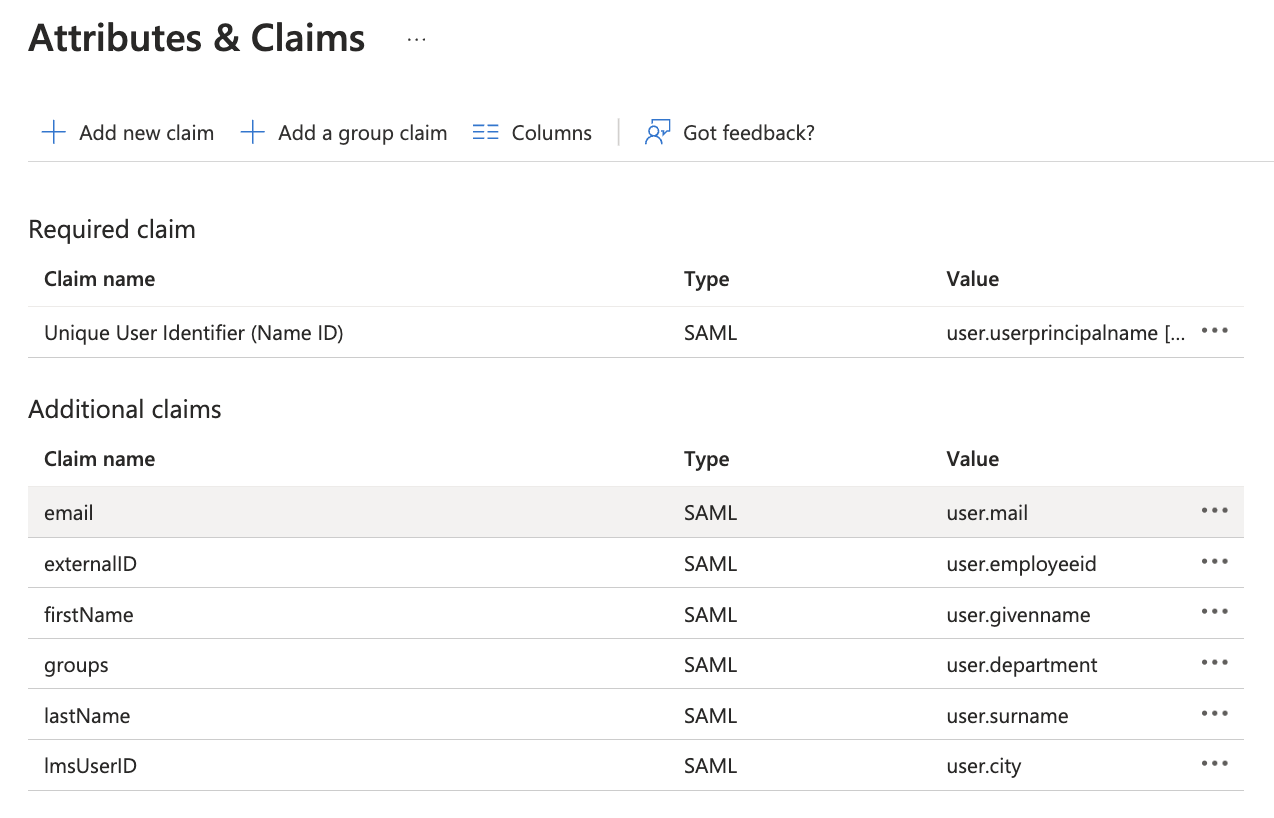The height and width of the screenshot is (818, 1274).
Task: Open the ellipsis menu for the email claim
Action: [1214, 511]
